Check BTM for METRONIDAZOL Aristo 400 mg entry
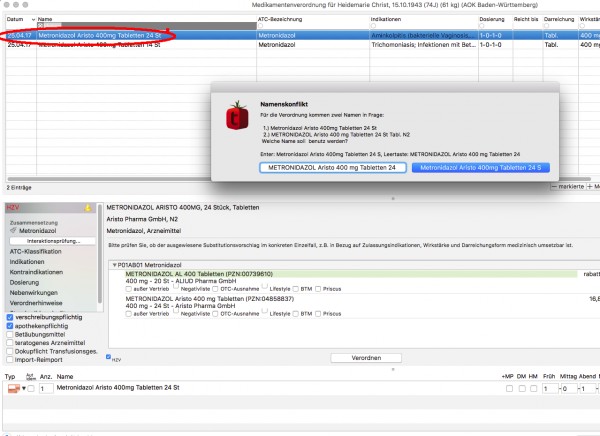The image size is (600, 436). tap(295, 314)
